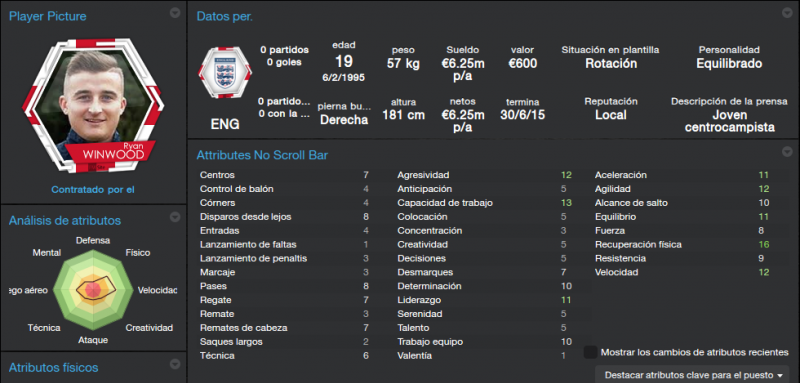Select the Datos per. panel heading
This screenshot has width=800, height=383.
coord(224,16)
